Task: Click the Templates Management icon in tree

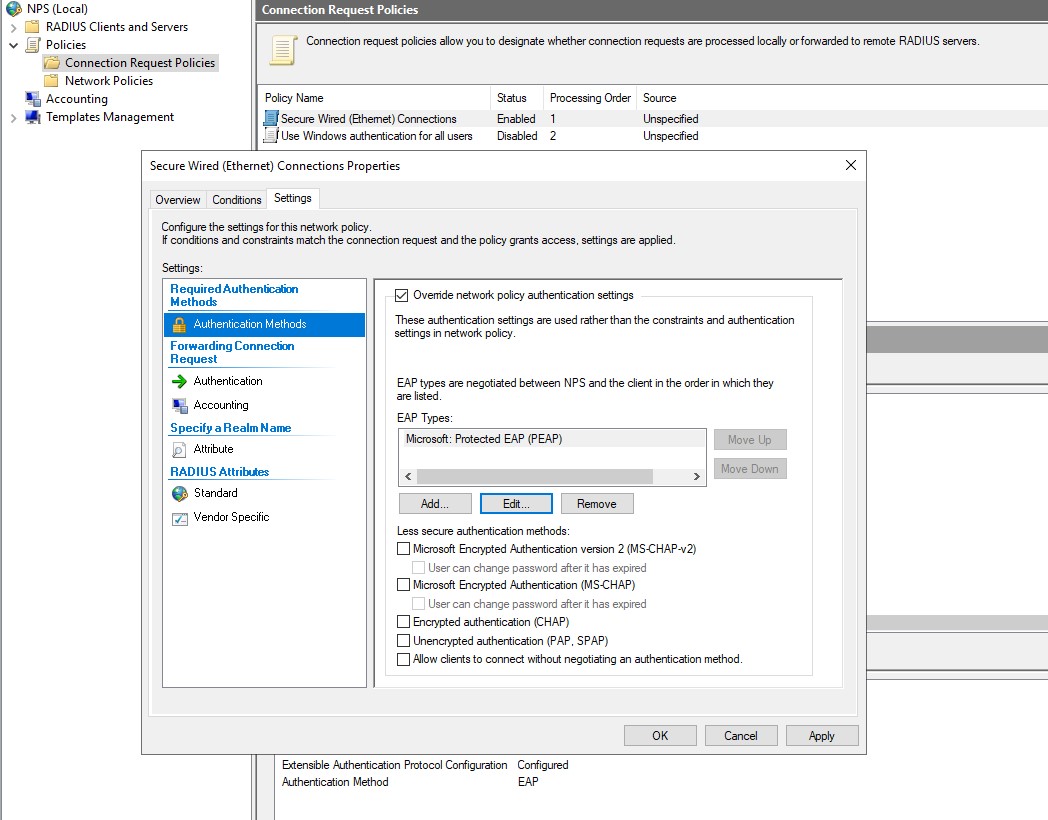Action: tap(32, 117)
